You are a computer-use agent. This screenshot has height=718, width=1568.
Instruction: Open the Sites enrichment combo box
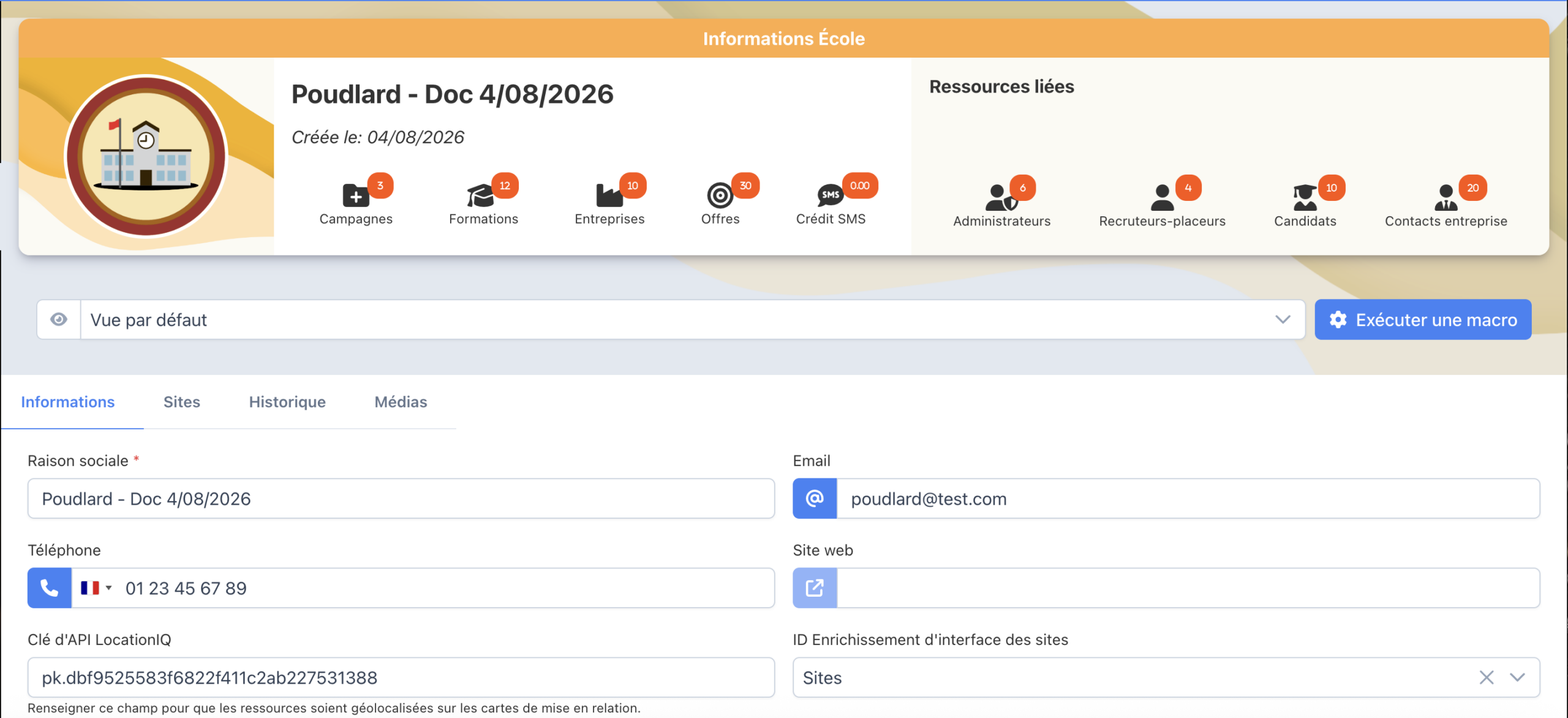point(1166,678)
